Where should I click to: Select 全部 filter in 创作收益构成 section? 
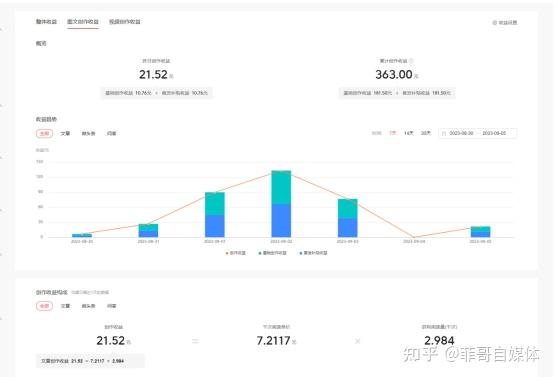coord(45,306)
